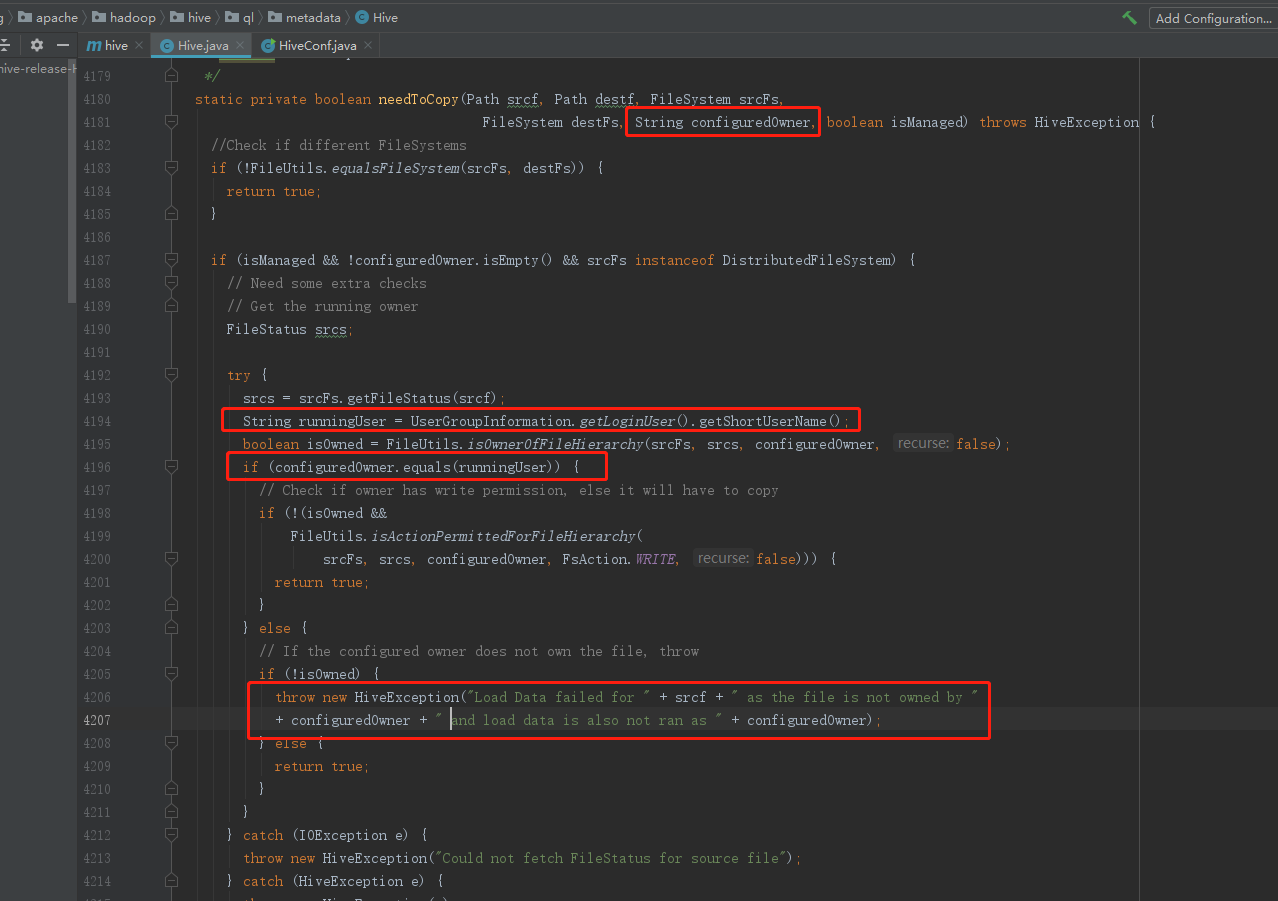Collapse the fold region ending at line 4185
The height and width of the screenshot is (901, 1278).
(x=170, y=213)
